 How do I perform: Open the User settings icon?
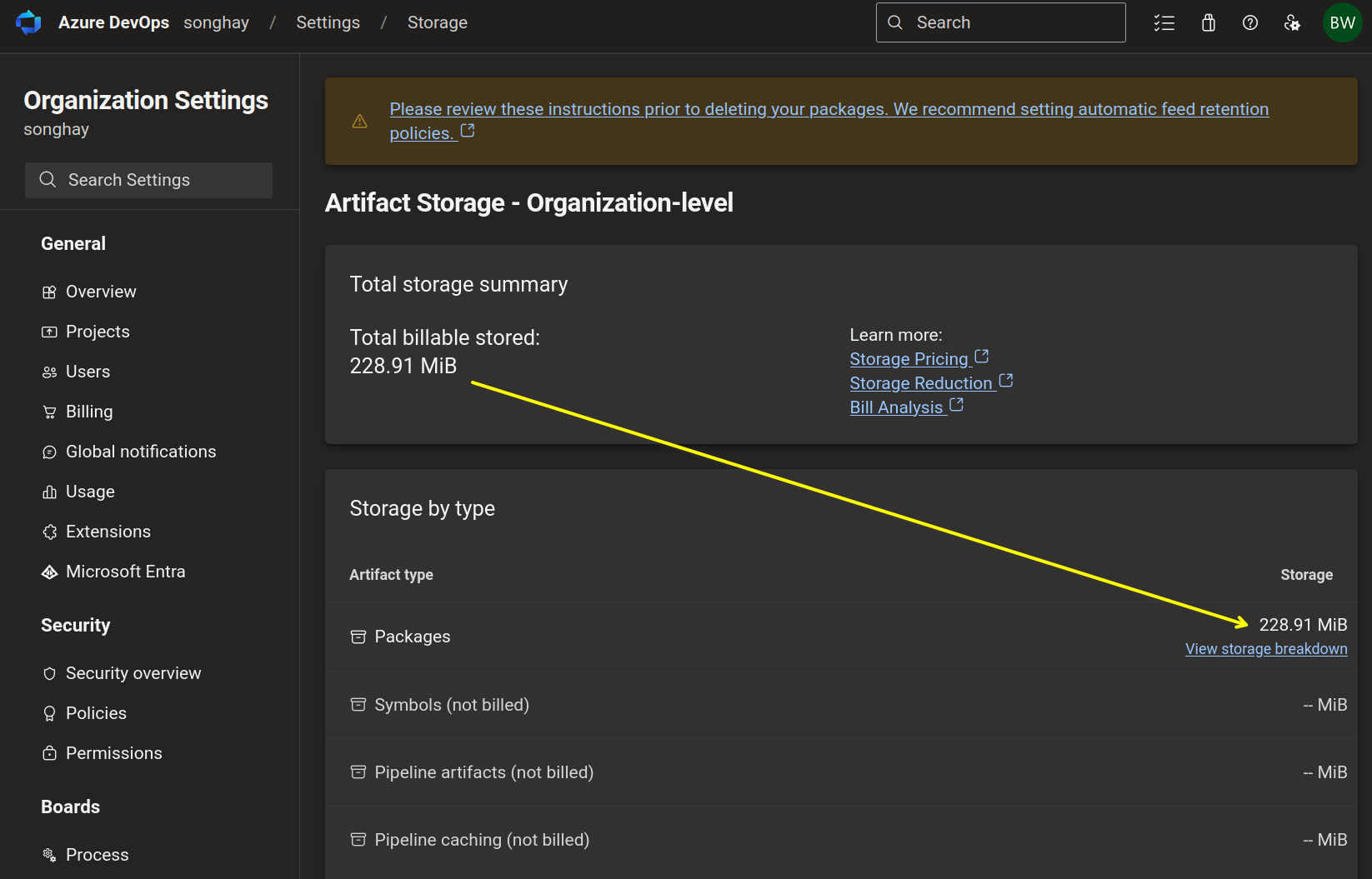[1292, 22]
